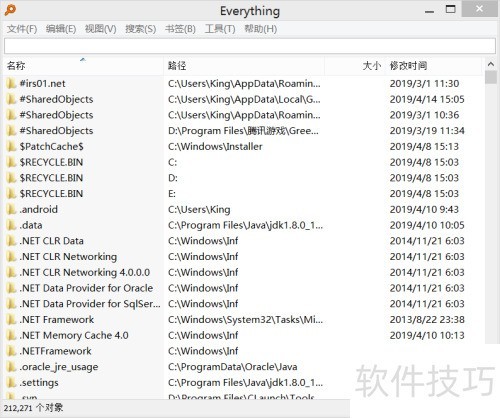Open the 帮助(H) menu
Image resolution: width=500 pixels, height=418 pixels.
click(x=260, y=29)
